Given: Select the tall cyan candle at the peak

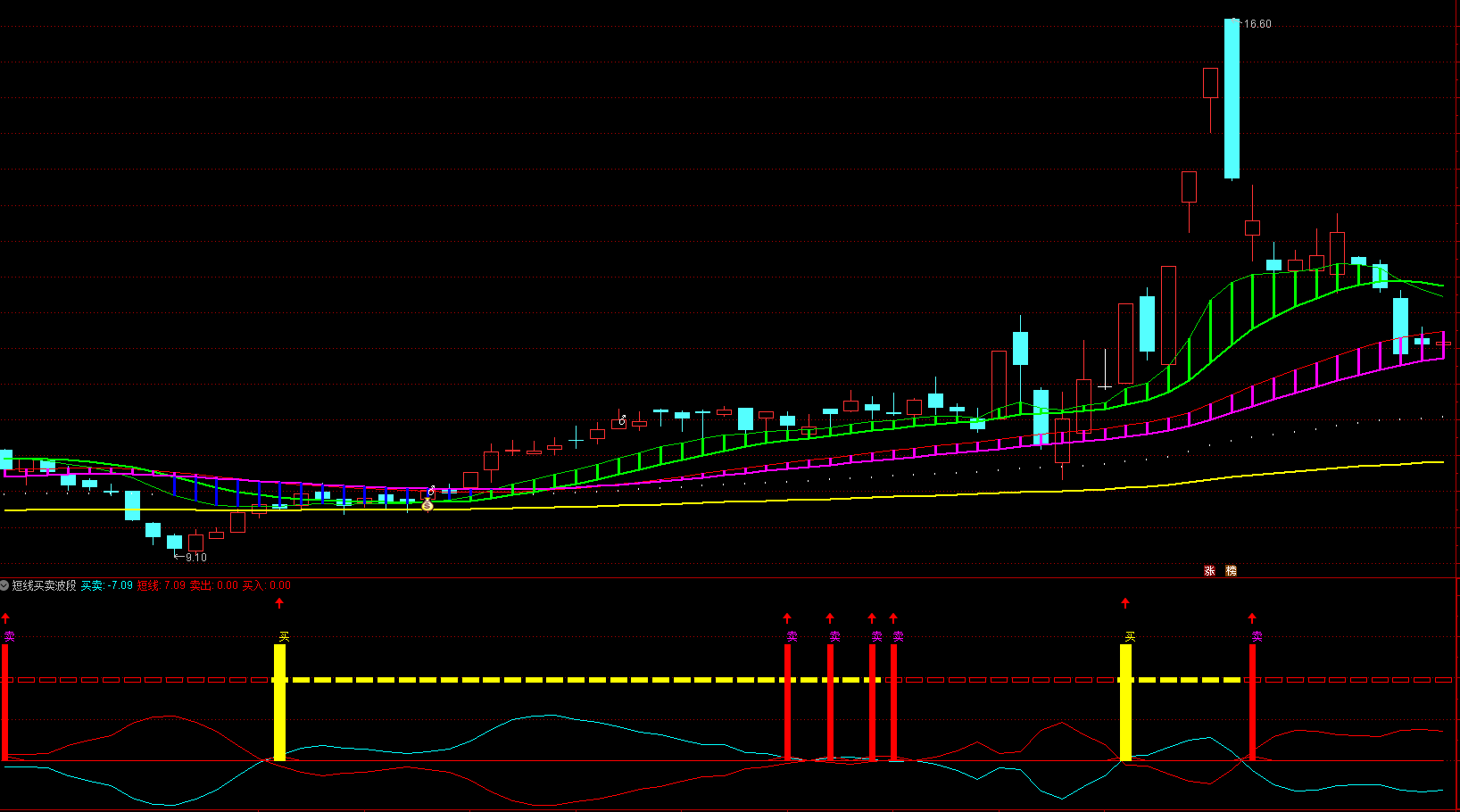Looking at the screenshot, I should click(1232, 98).
